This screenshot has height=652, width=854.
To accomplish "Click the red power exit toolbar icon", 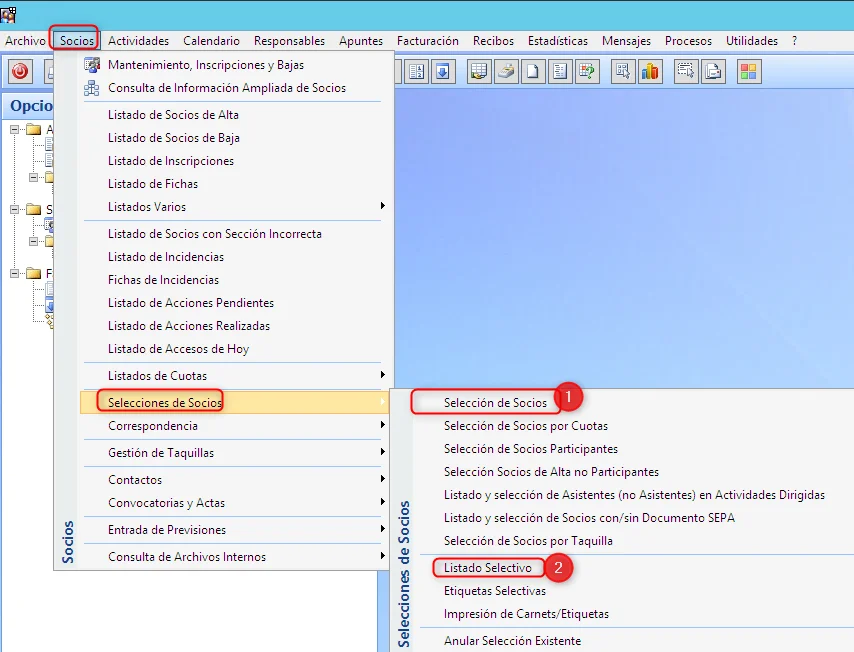I will tap(20, 71).
